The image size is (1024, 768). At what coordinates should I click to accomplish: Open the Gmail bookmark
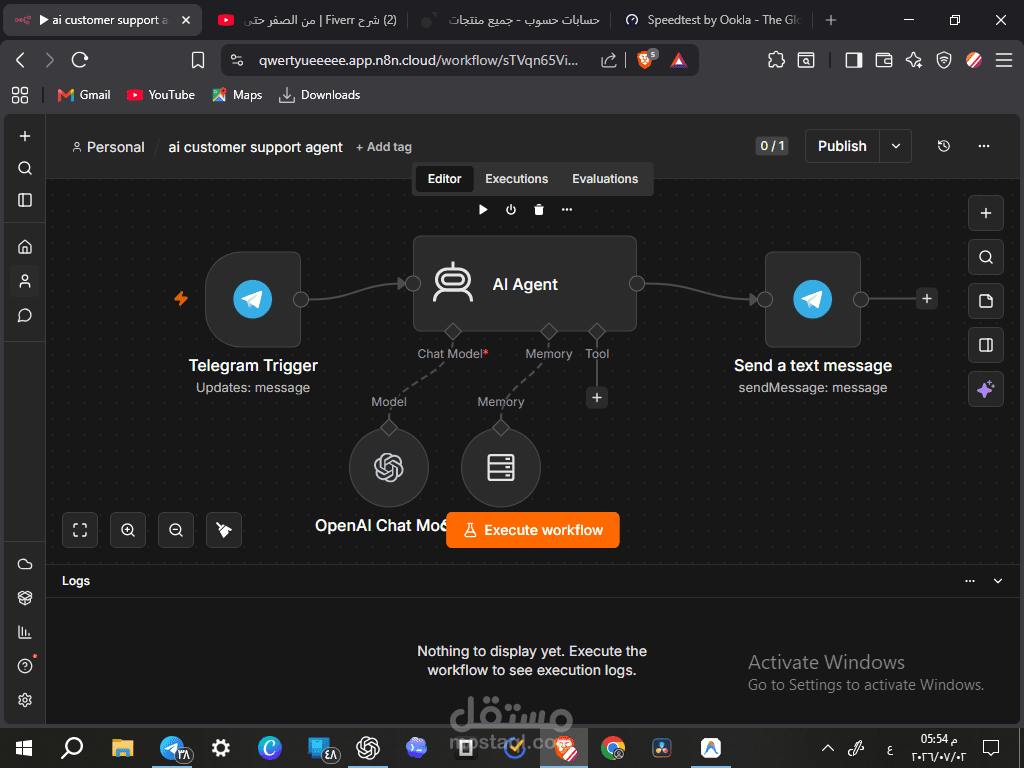click(x=84, y=95)
